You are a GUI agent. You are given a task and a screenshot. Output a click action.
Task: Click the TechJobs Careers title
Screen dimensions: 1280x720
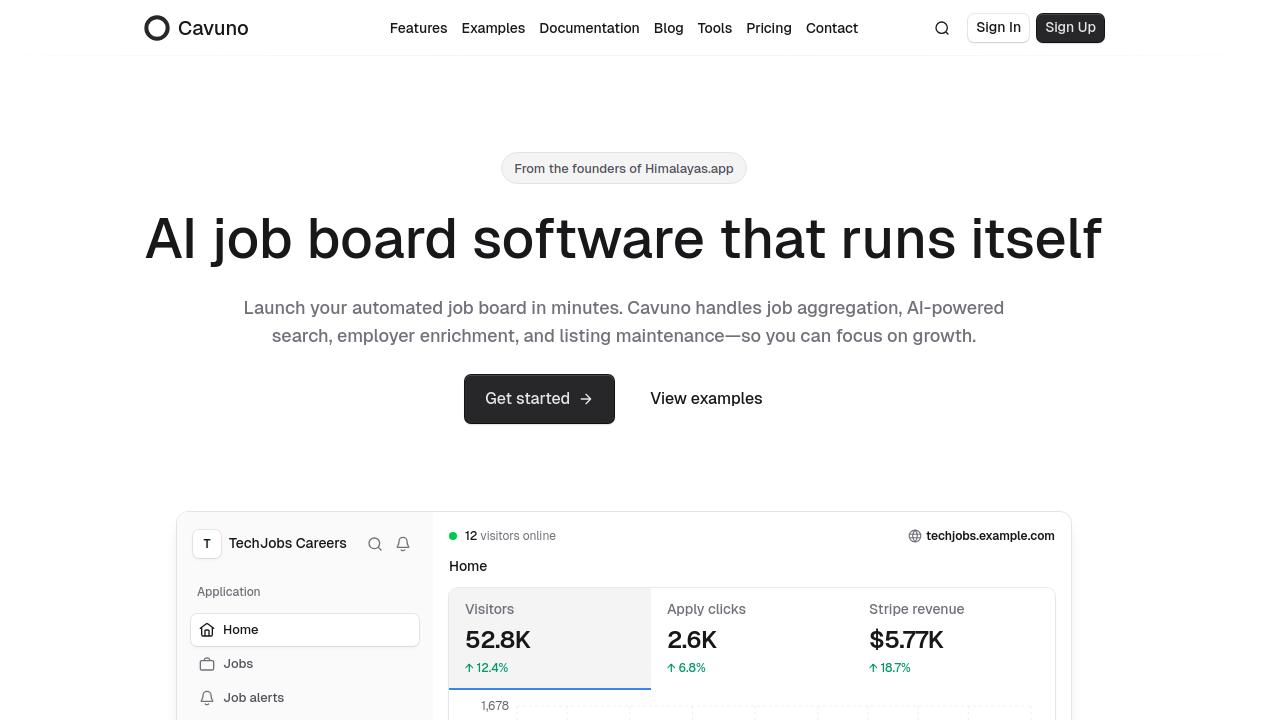pos(288,544)
